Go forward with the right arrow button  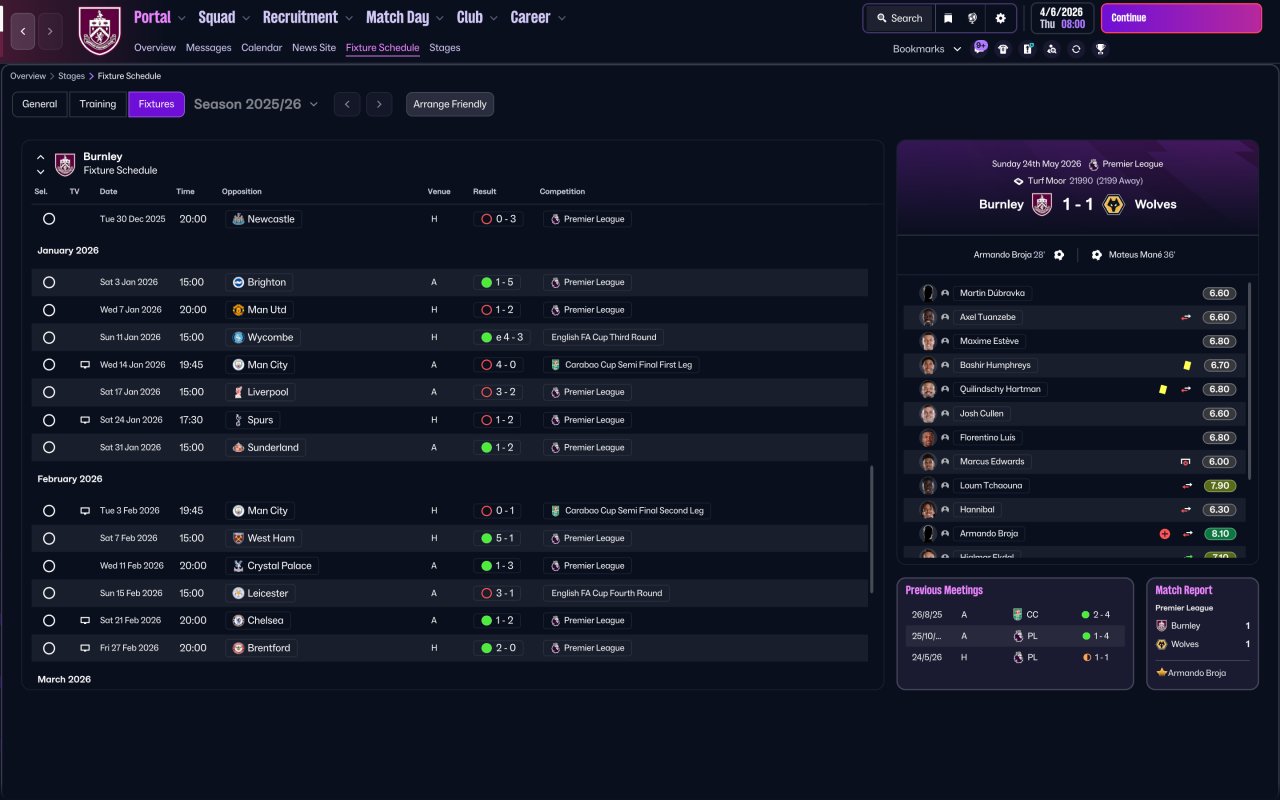pos(50,31)
